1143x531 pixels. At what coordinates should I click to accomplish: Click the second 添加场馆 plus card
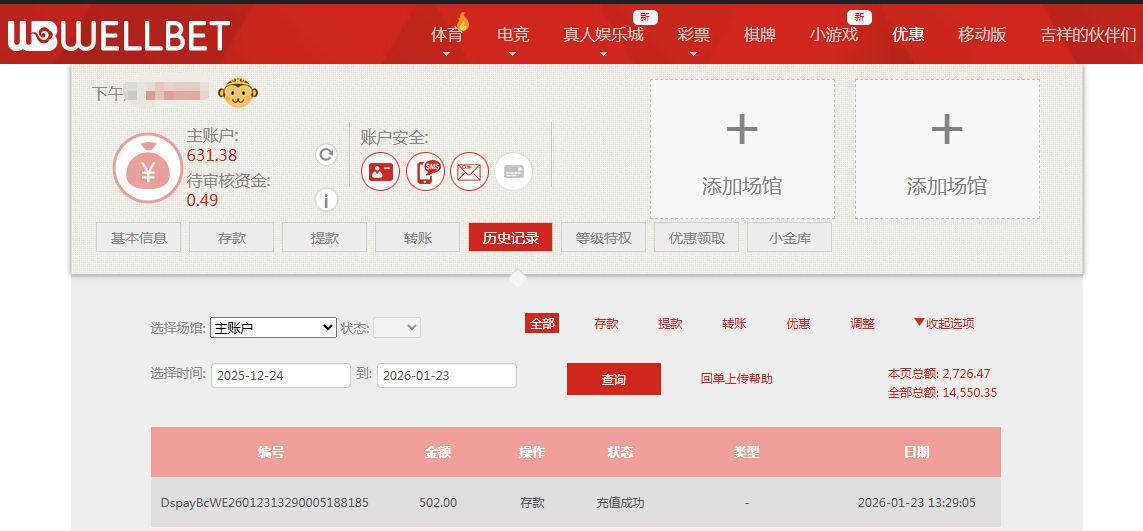[947, 149]
